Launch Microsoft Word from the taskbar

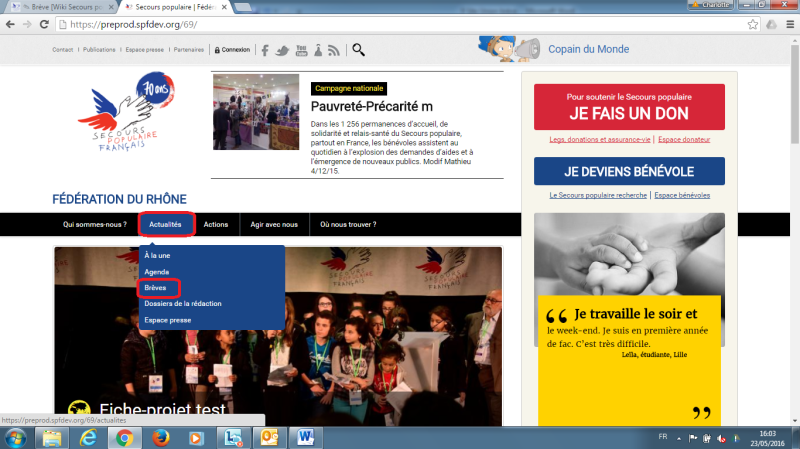305,438
